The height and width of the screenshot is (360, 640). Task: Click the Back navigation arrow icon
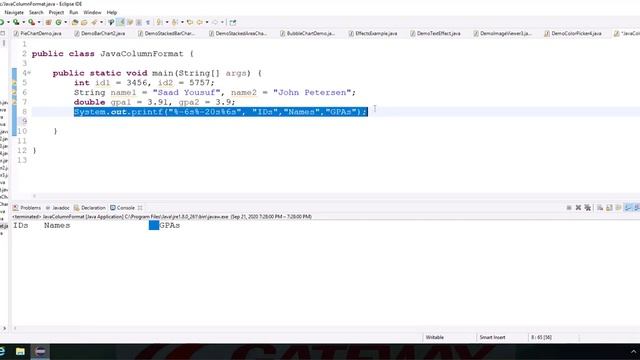pos(200,22)
